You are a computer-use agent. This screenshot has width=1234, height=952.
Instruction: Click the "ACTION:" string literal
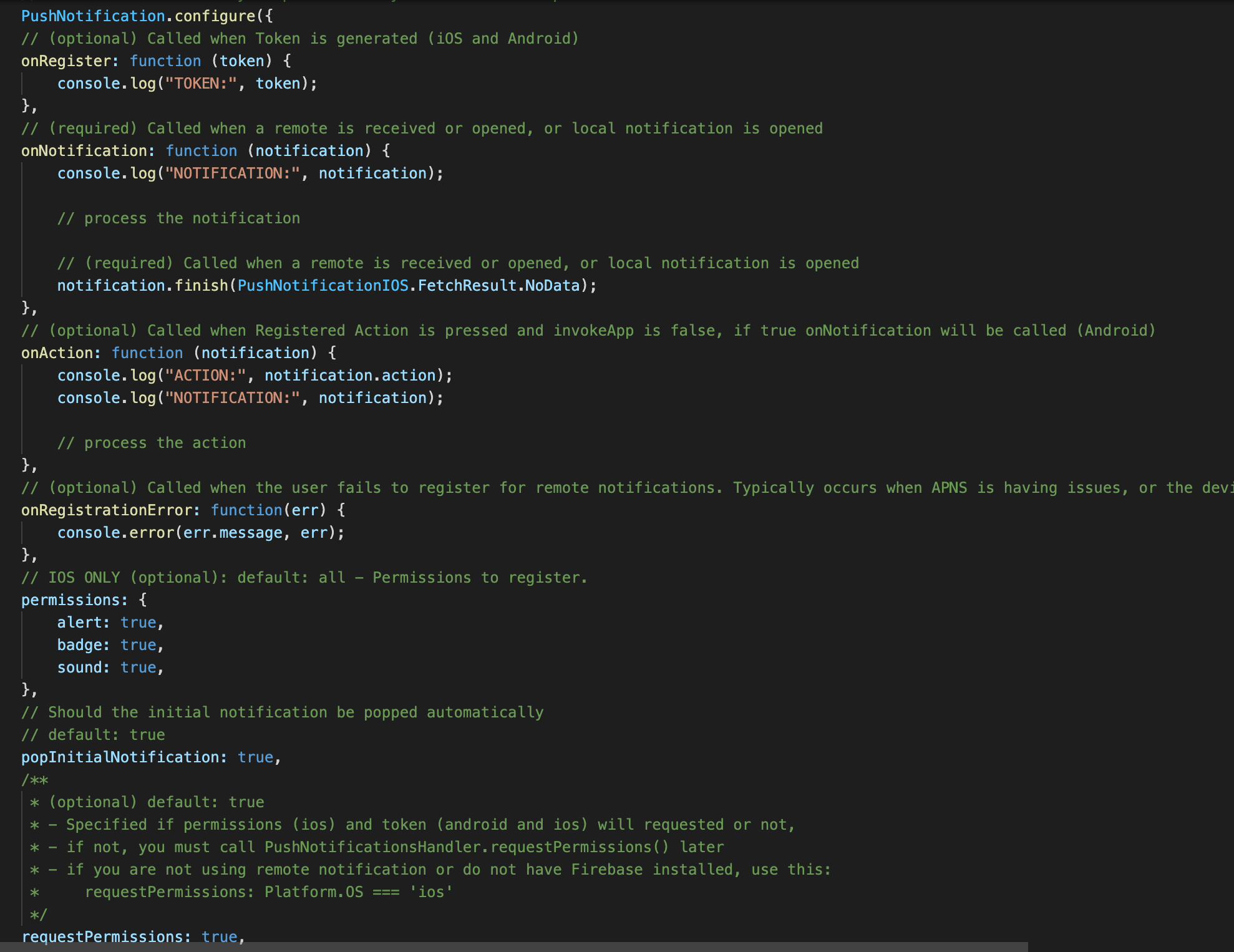tap(206, 376)
